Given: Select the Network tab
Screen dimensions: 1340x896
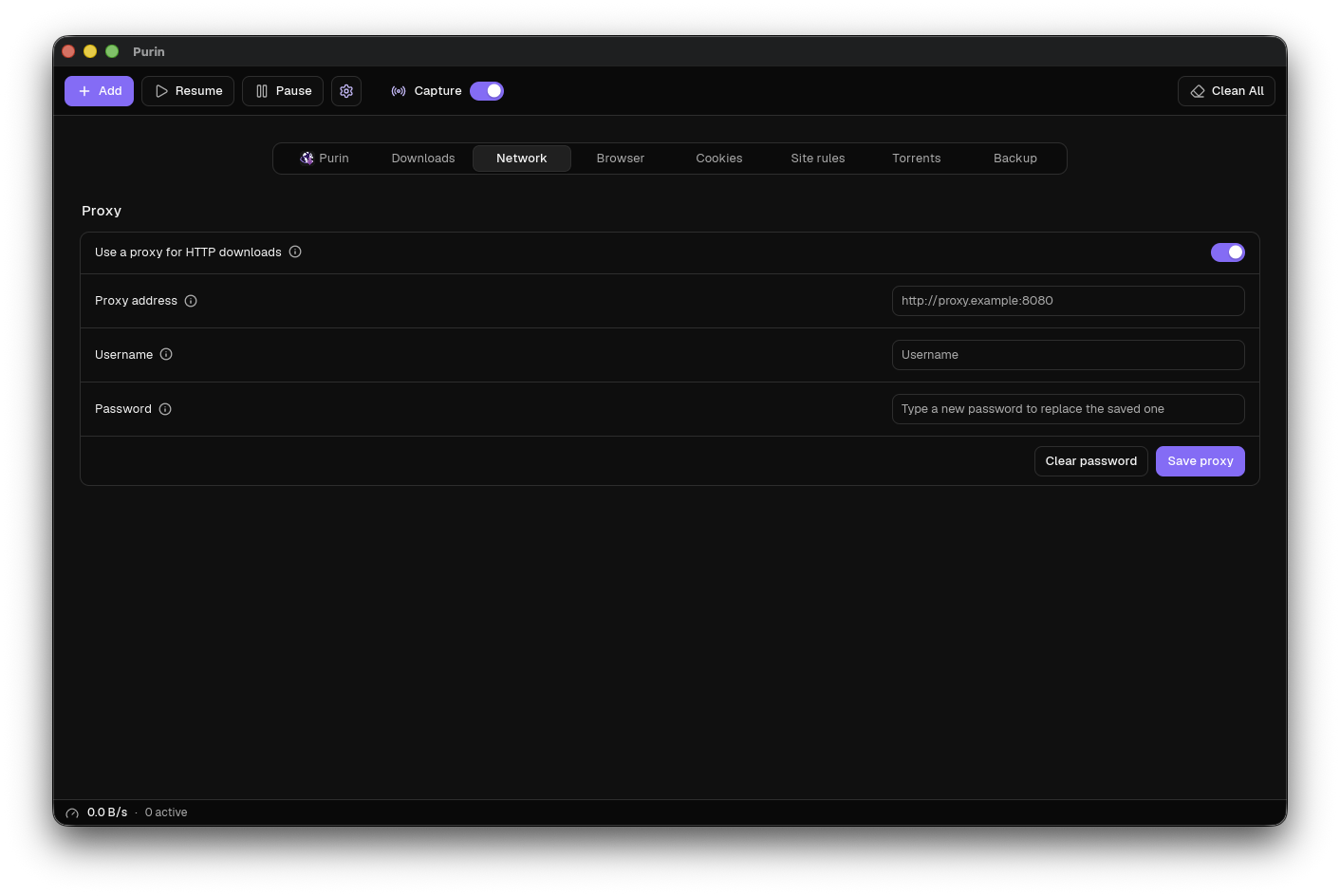Looking at the screenshot, I should point(522,159).
